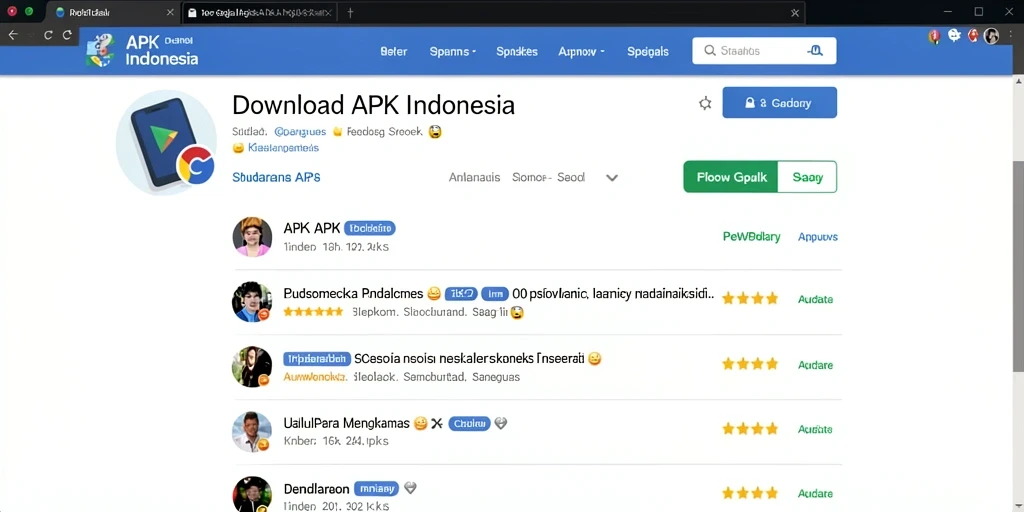The height and width of the screenshot is (512, 1024).
Task: Open UailulPara Mengkamas user avatar
Action: click(x=252, y=432)
